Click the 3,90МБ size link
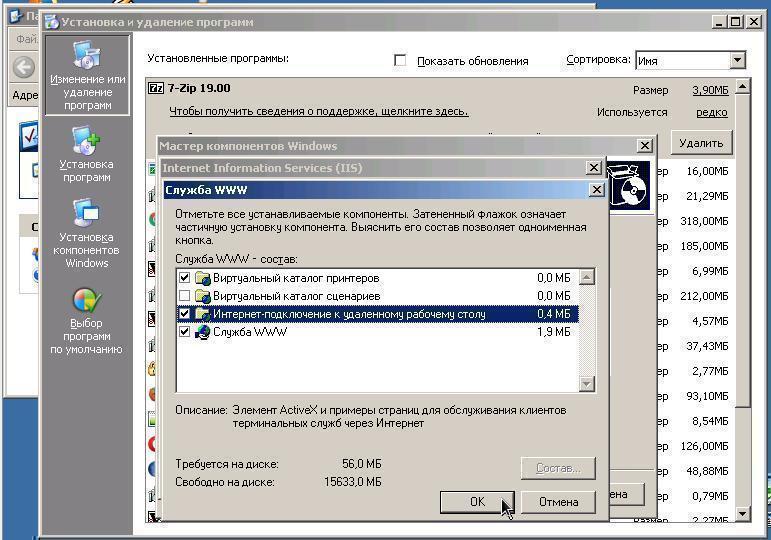Viewport: 771px width, 540px height. click(711, 90)
